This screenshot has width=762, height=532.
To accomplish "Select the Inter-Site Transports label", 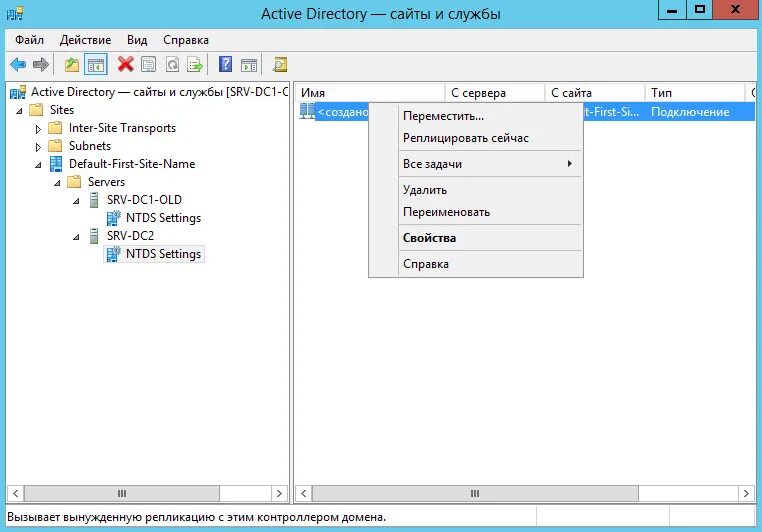I will 122,128.
